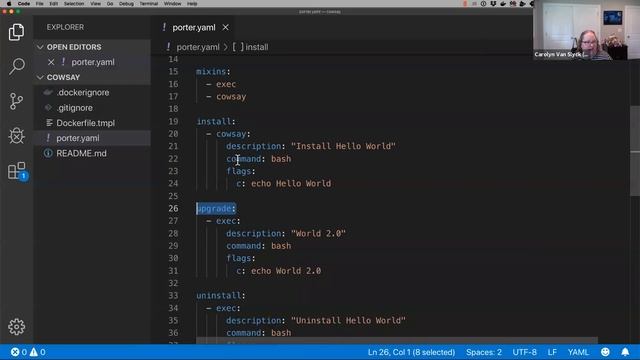Click the EXPLORER panel title
Screen dimensions: 640x360
pyautogui.click(x=65, y=27)
